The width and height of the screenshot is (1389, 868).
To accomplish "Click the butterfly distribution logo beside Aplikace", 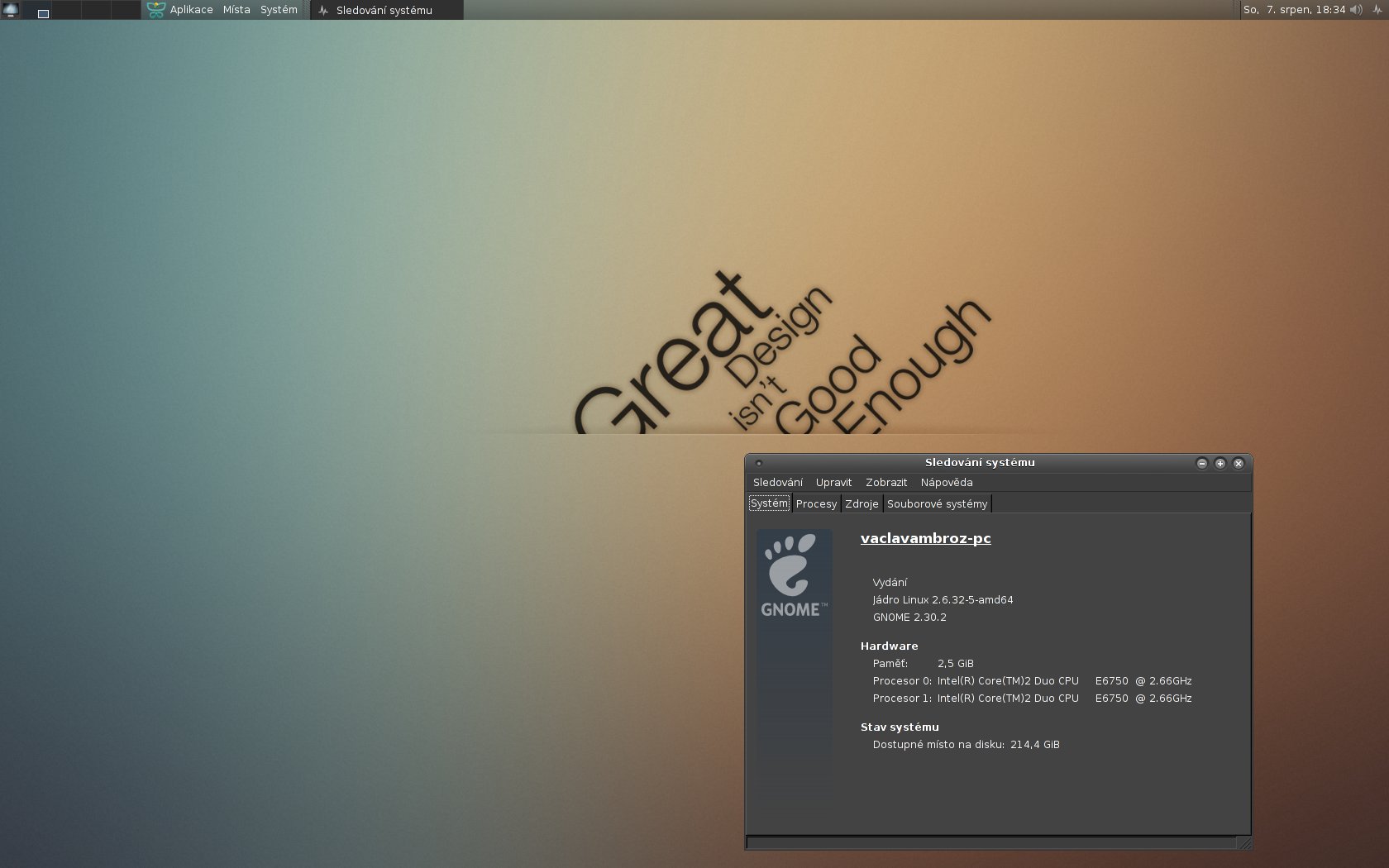I will 155,10.
